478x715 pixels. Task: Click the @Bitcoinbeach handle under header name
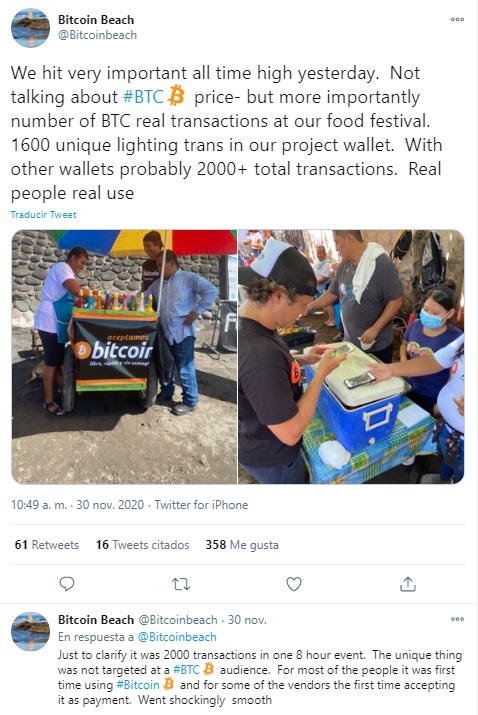tap(97, 35)
